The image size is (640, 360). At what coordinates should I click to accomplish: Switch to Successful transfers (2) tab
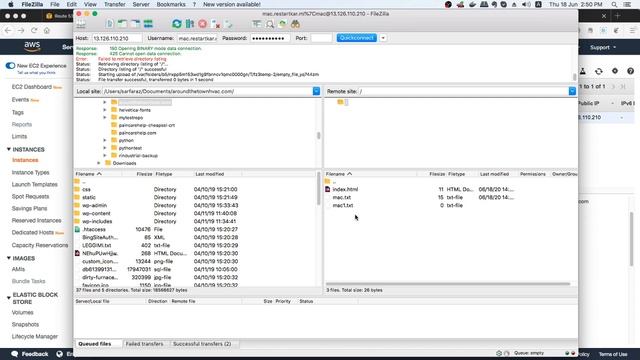click(202, 344)
